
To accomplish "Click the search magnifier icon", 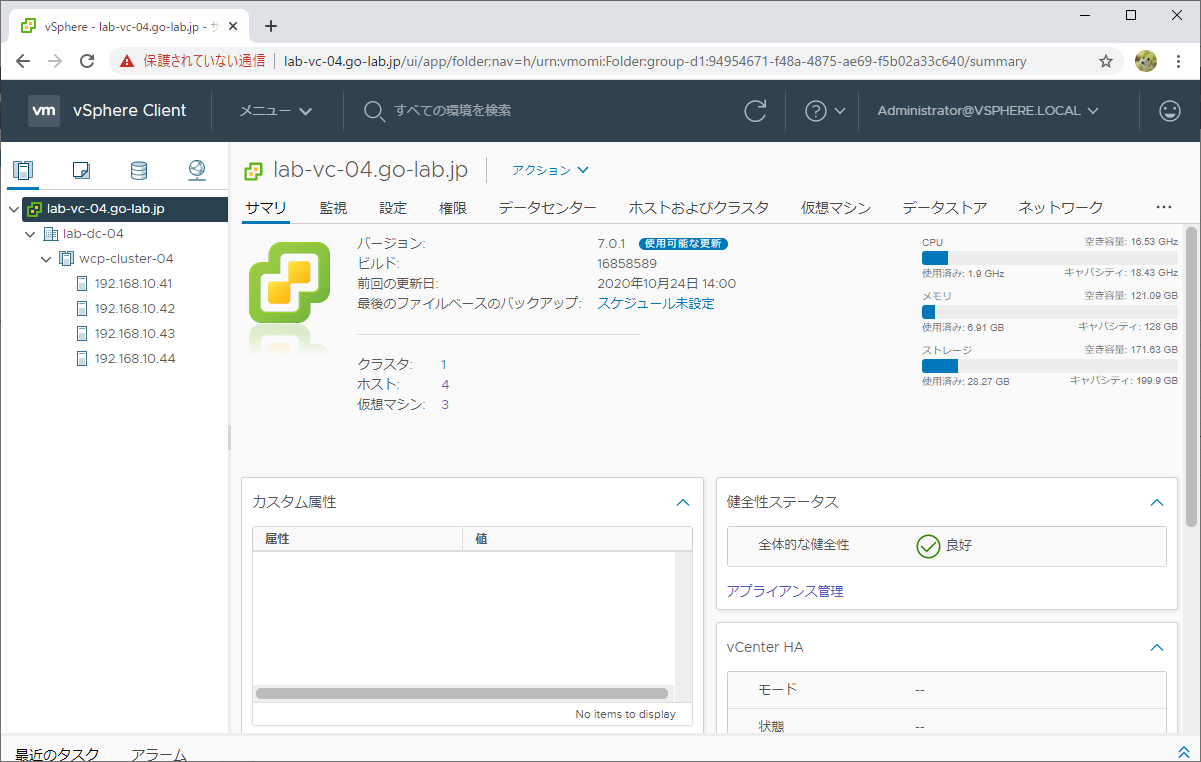I will (374, 111).
